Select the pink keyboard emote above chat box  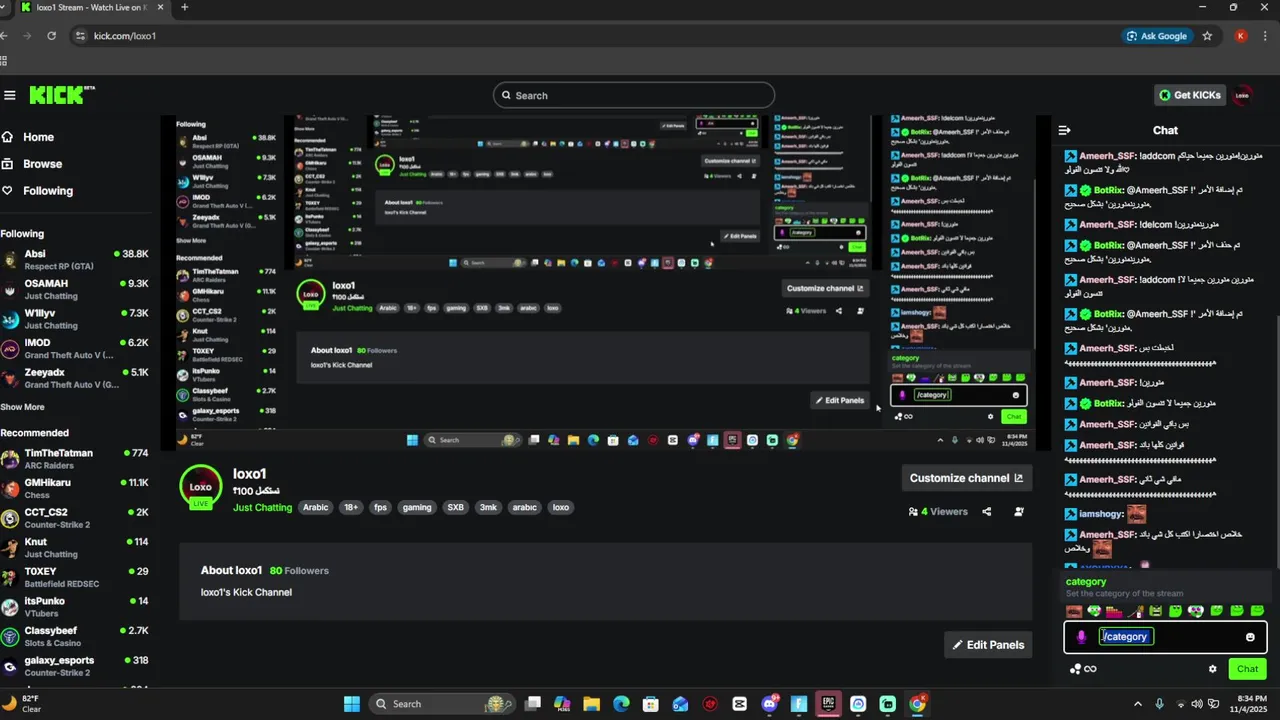(1114, 611)
